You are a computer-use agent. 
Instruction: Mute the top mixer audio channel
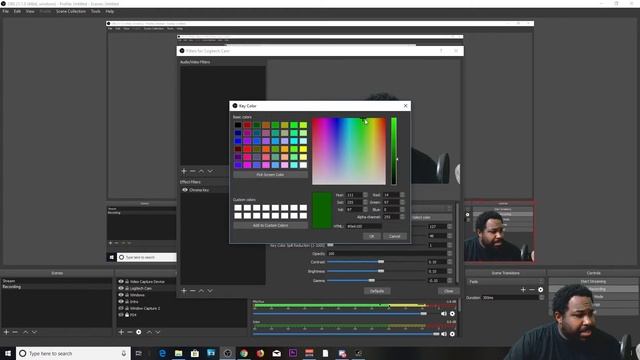[444, 313]
